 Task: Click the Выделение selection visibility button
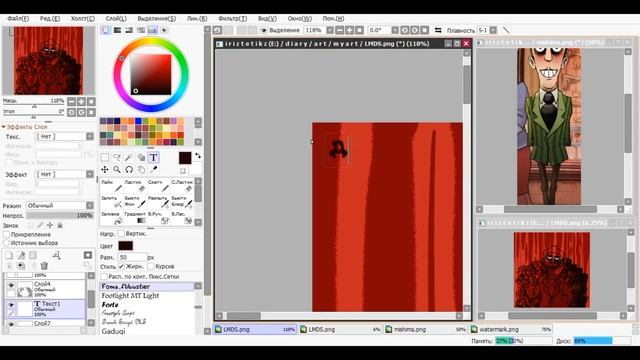pos(280,30)
